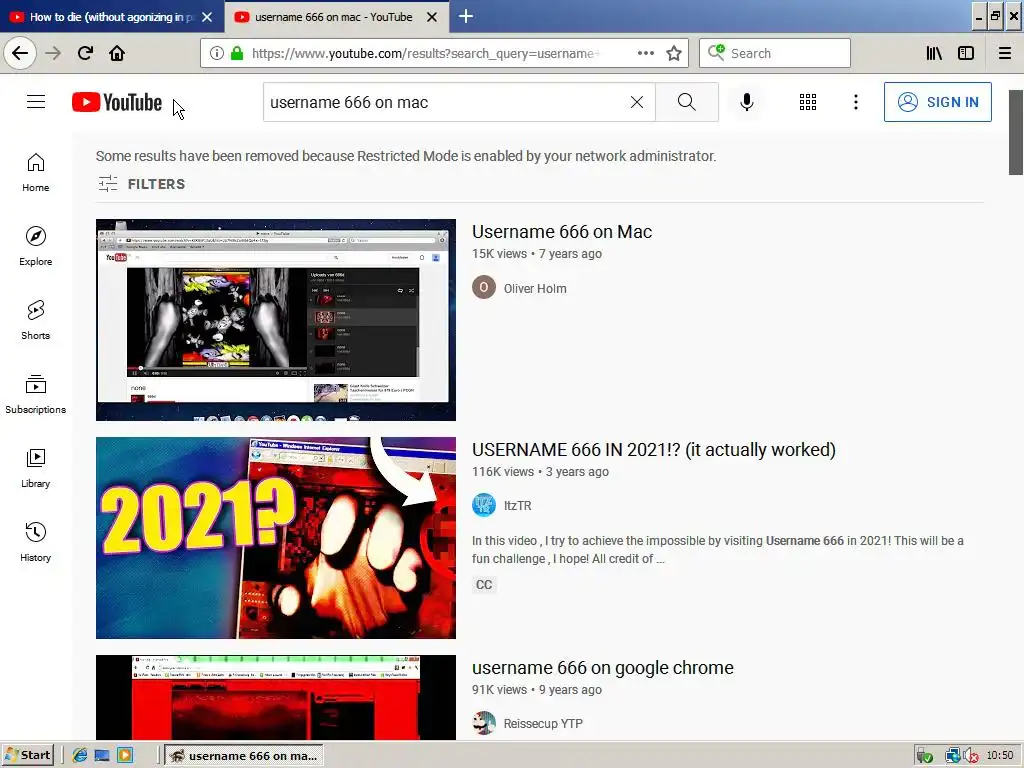
Task: Open Firefox hamburger application menu
Action: pyautogui.click(x=1004, y=53)
